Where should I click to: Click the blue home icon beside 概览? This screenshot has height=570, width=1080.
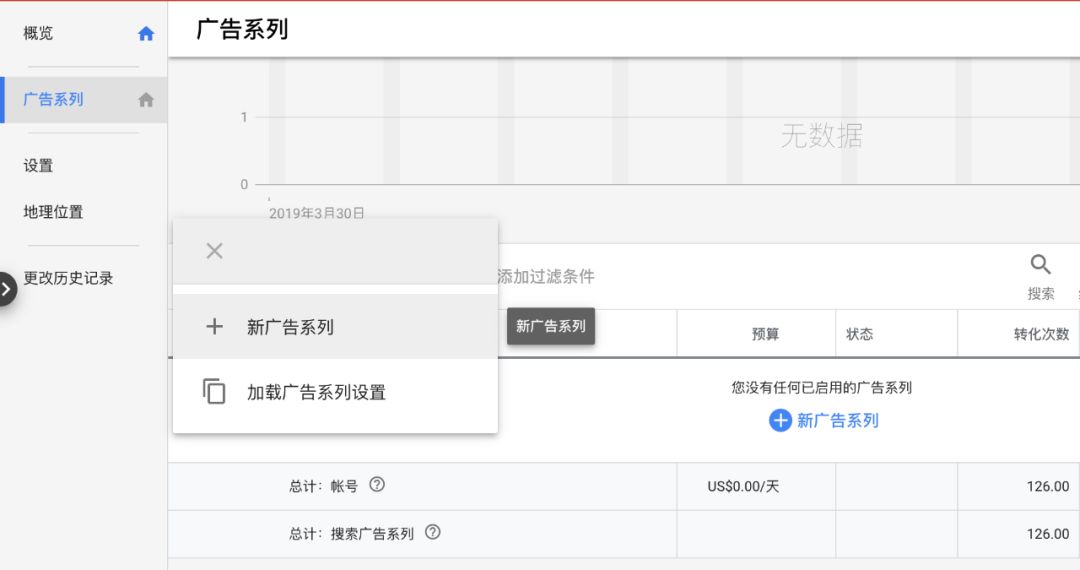pyautogui.click(x=145, y=33)
